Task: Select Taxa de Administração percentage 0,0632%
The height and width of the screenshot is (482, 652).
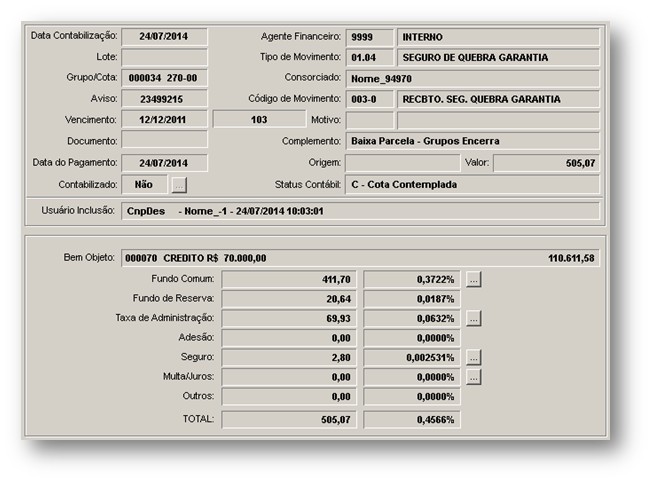Action: 412,319
